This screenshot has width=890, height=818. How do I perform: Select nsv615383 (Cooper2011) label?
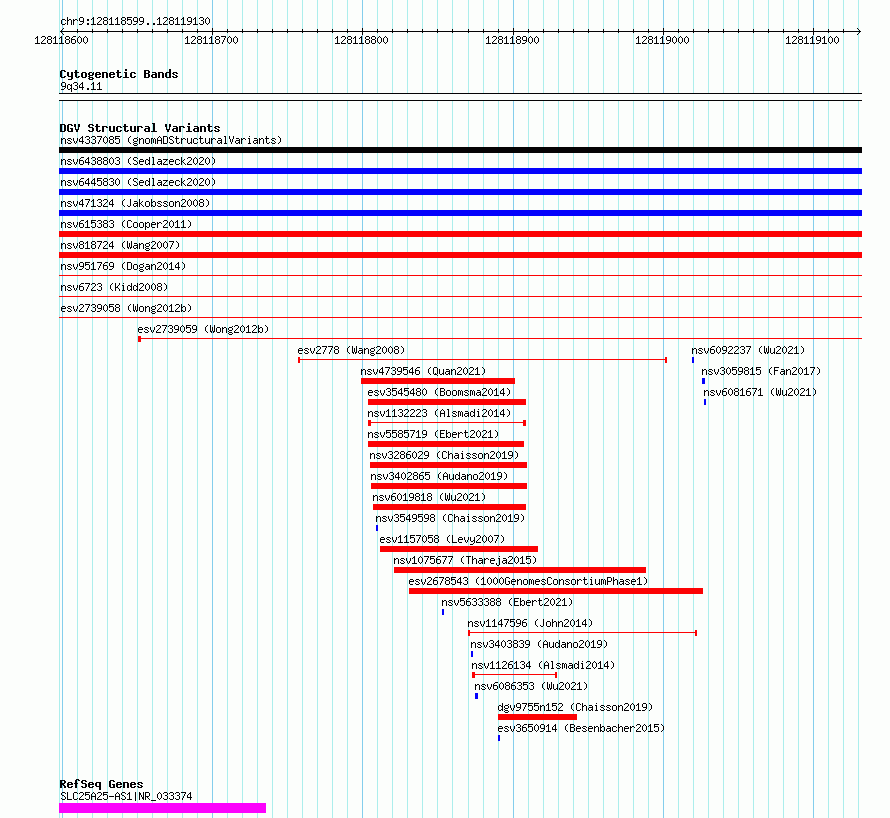point(126,224)
